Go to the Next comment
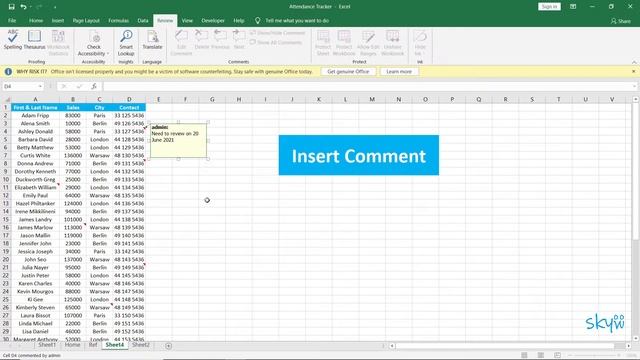 click(239, 40)
